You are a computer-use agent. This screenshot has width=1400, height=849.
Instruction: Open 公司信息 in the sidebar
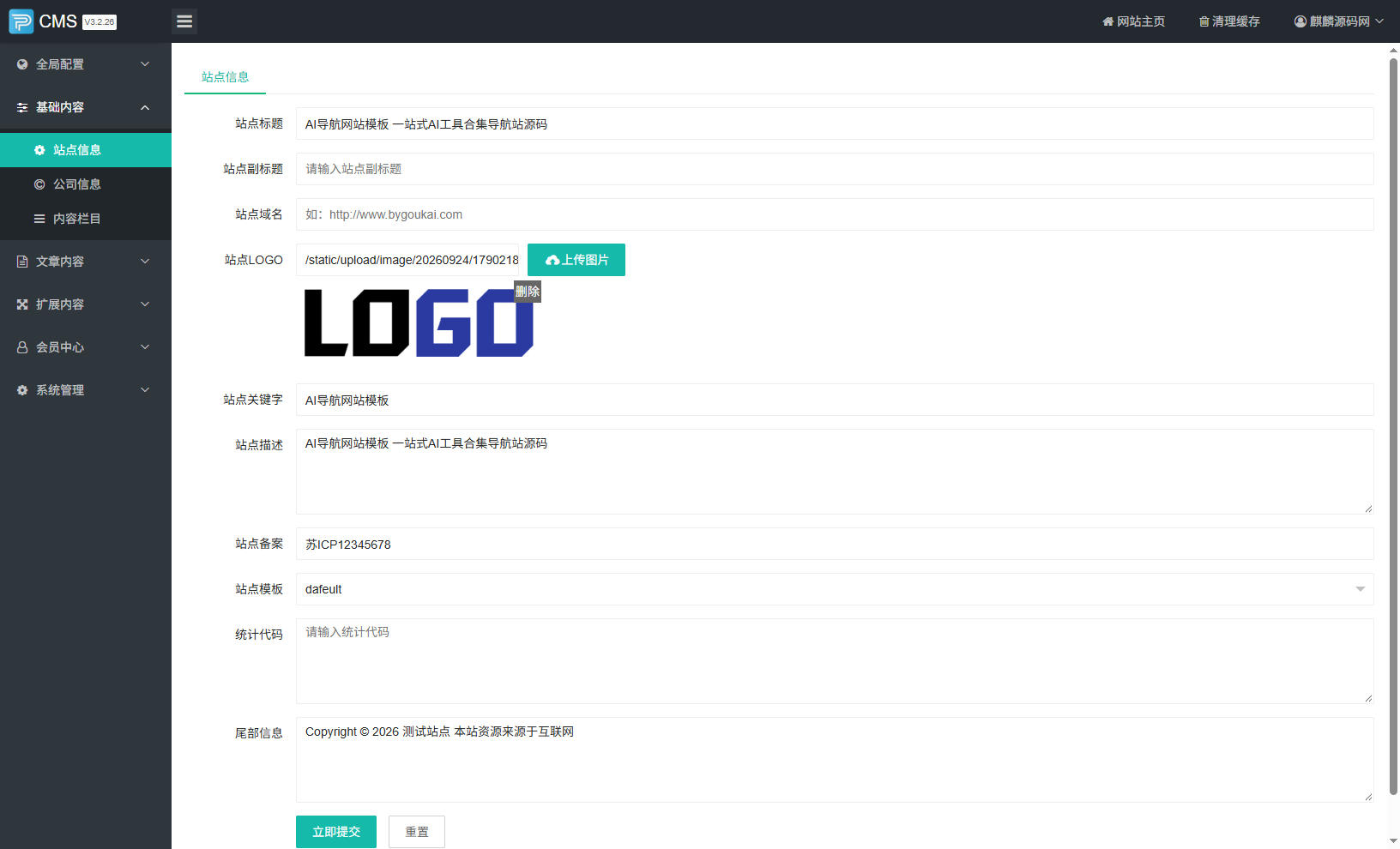(x=86, y=184)
